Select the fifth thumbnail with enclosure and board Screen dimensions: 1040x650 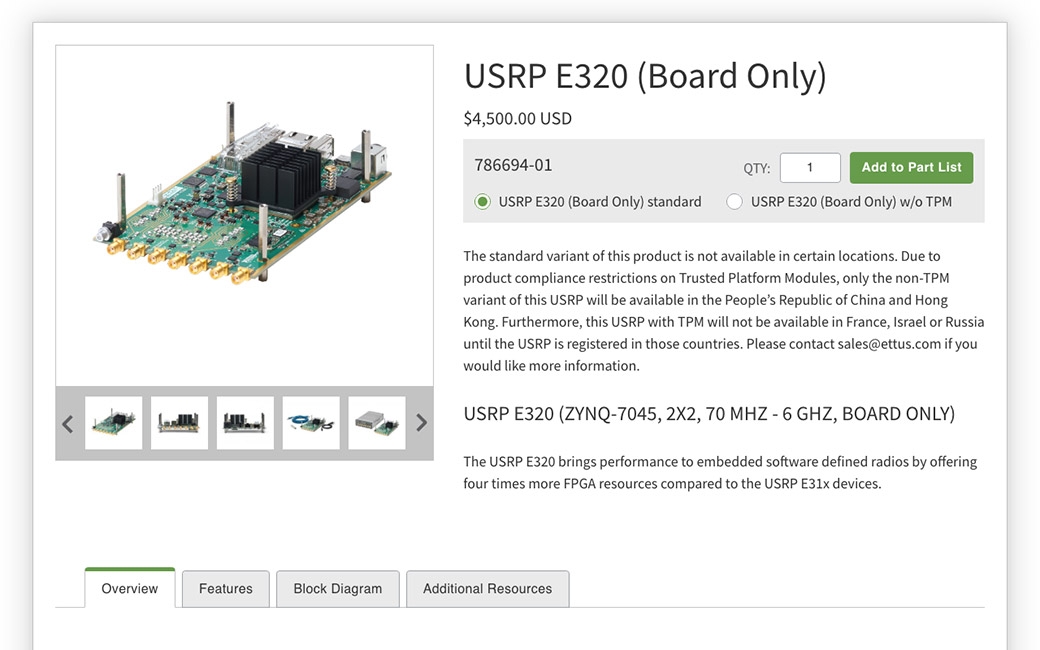point(376,423)
